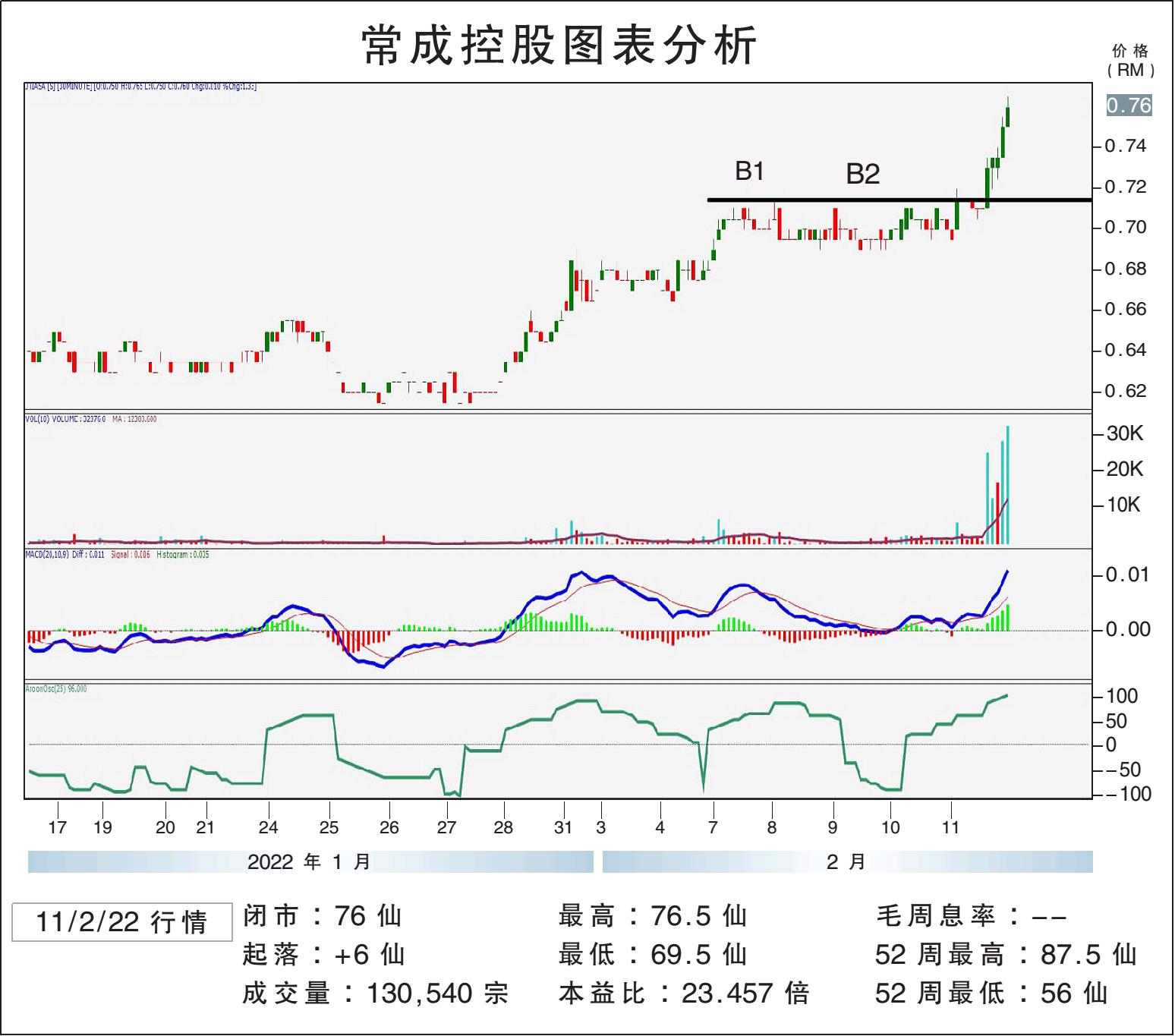Viewport: 1175px width, 1036px height.
Task: Click the AroonOsc(25) indicator header
Action: click(x=56, y=689)
